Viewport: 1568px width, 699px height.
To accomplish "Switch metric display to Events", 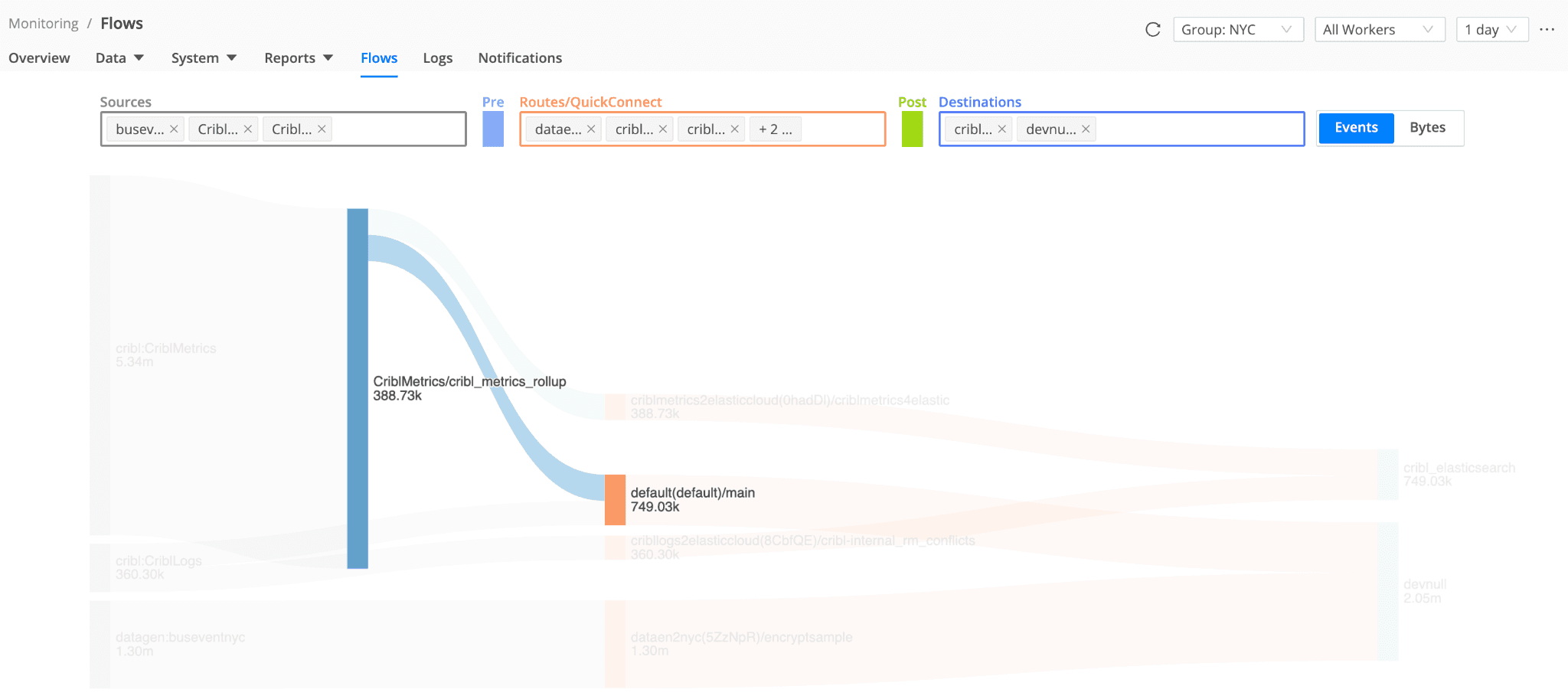I will [x=1356, y=128].
